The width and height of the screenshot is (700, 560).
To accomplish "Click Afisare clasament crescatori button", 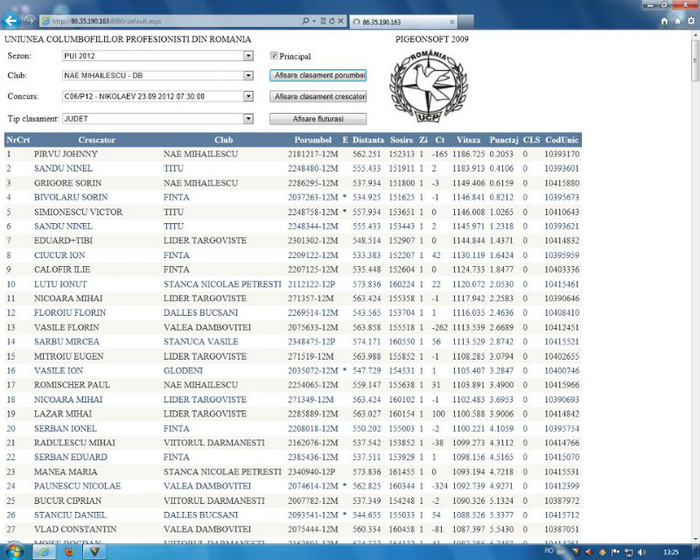I will [x=318, y=96].
